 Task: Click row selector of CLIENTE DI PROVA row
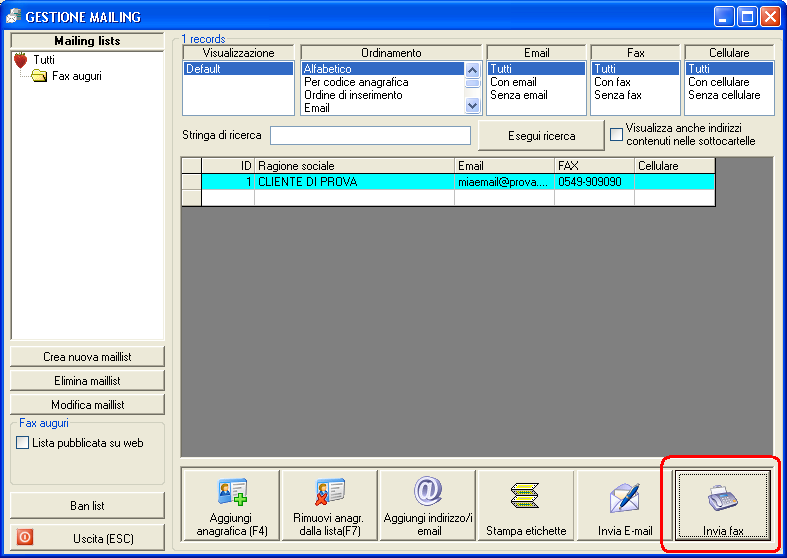click(191, 182)
